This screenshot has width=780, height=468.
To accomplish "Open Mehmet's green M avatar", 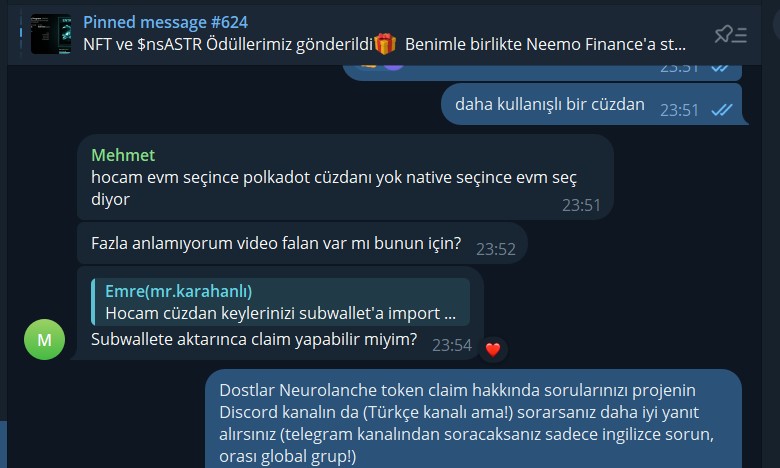I will [x=44, y=339].
